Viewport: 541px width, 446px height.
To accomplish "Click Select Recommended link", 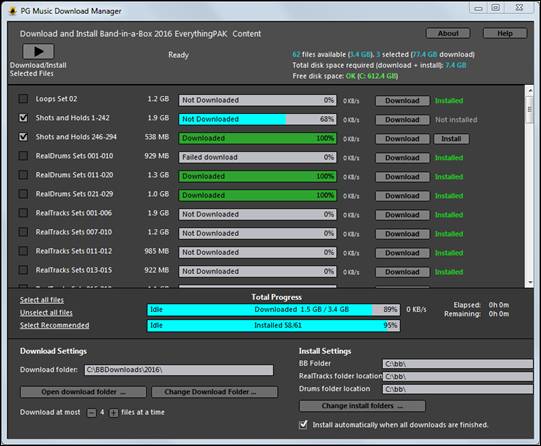I will (55, 325).
